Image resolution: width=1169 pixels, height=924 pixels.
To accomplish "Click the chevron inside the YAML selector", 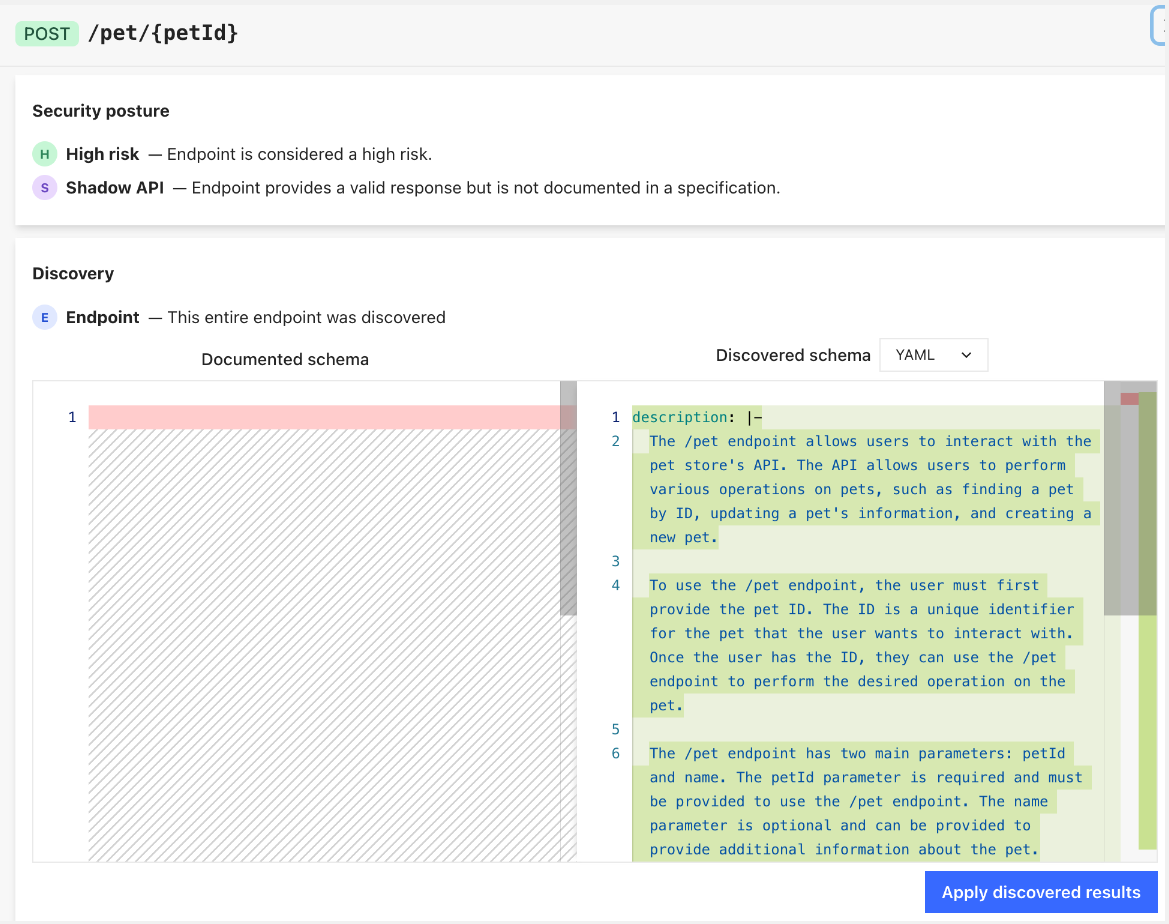I will (x=966, y=355).
